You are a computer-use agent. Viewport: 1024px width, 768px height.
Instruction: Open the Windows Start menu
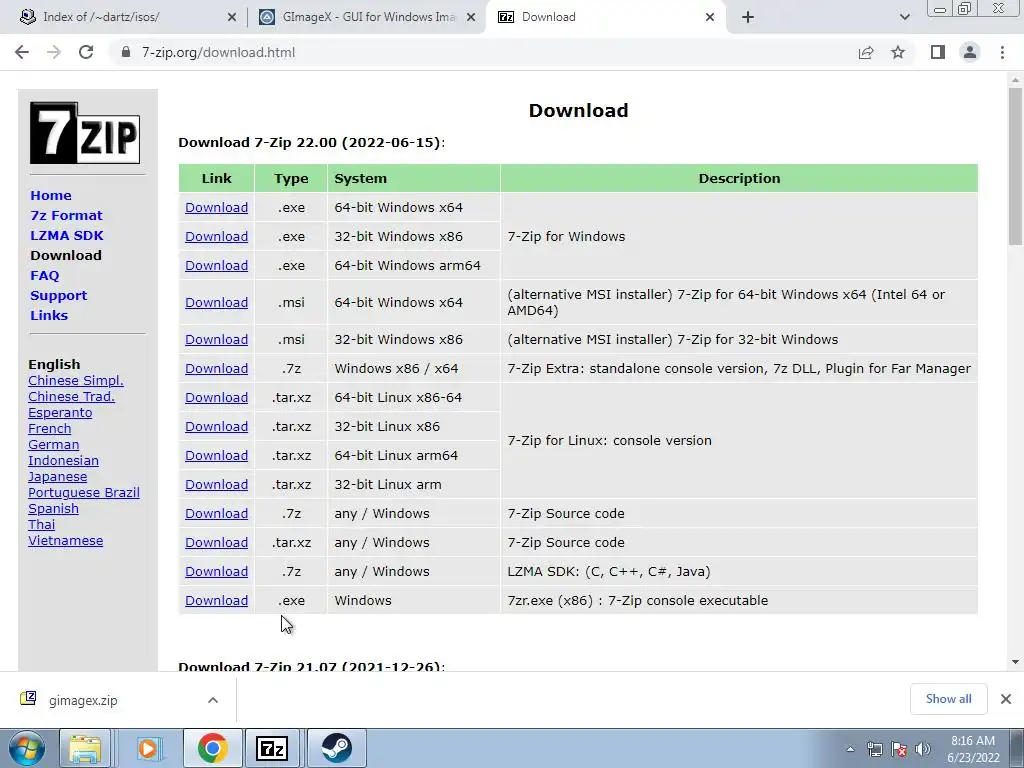coord(27,748)
